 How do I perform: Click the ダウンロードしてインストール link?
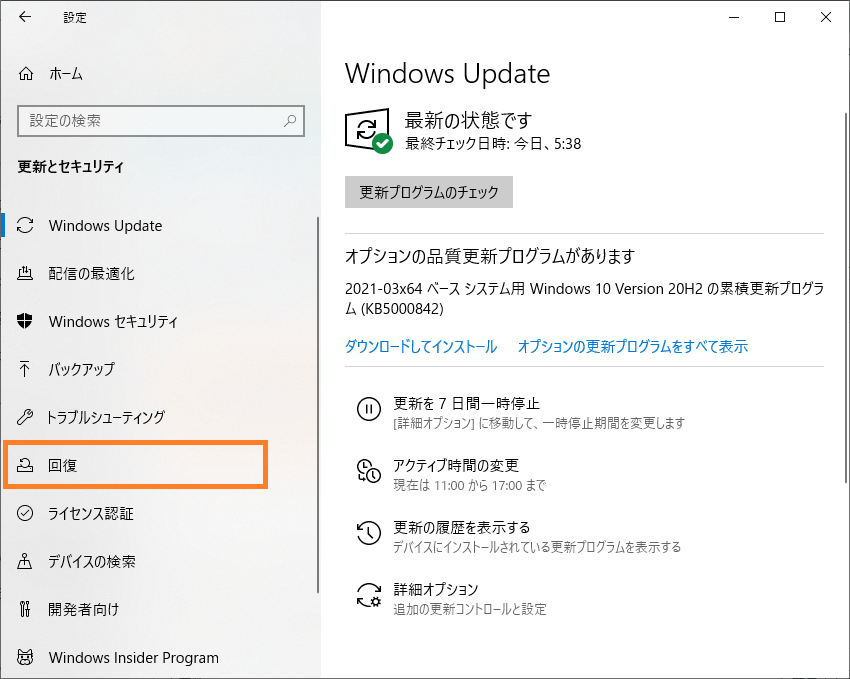[x=421, y=346]
